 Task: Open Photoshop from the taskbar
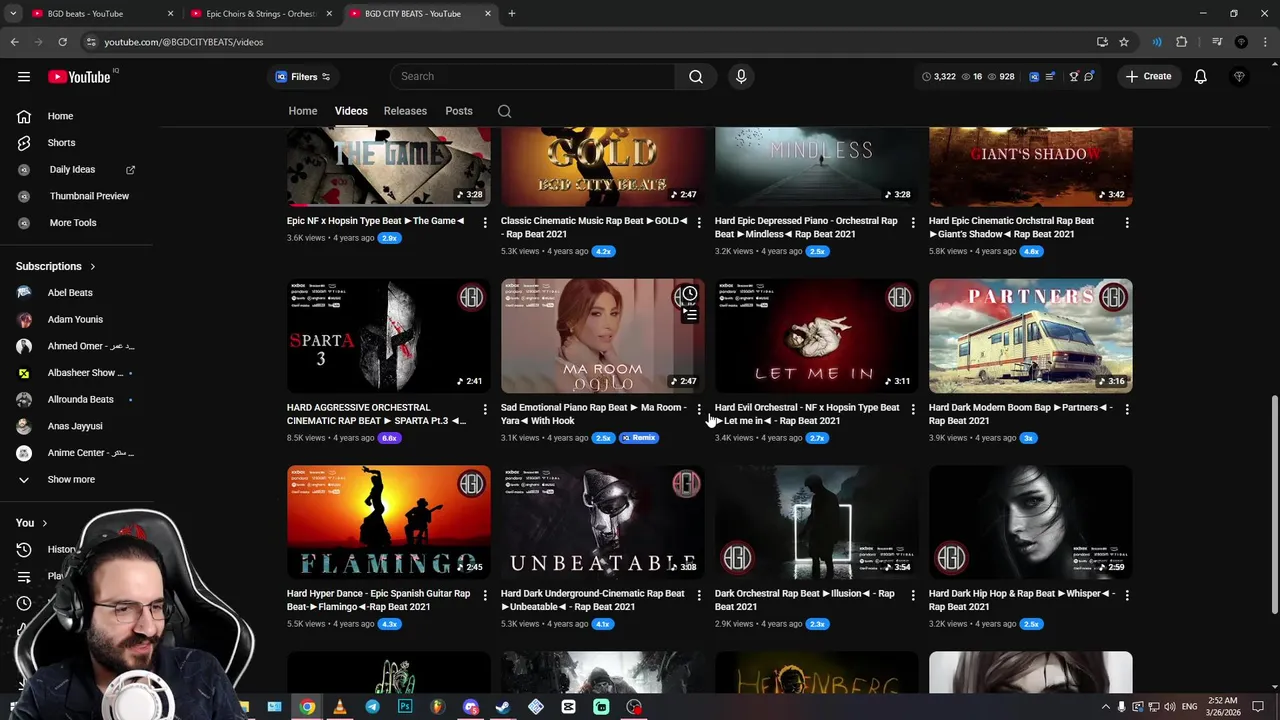[405, 707]
